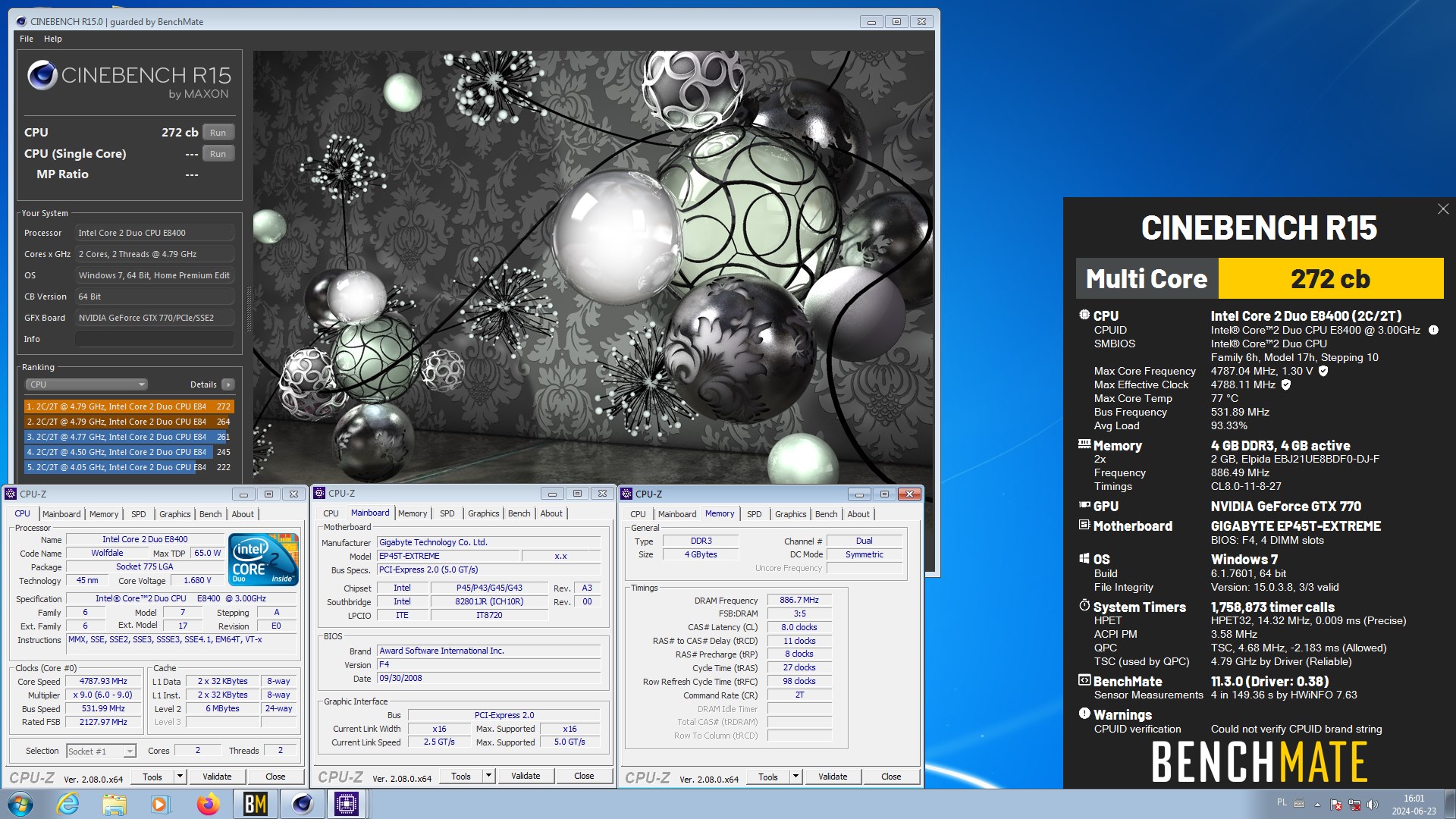Click Tools button in right CPU-Z window
This screenshot has height=819, width=1456.
point(768,777)
